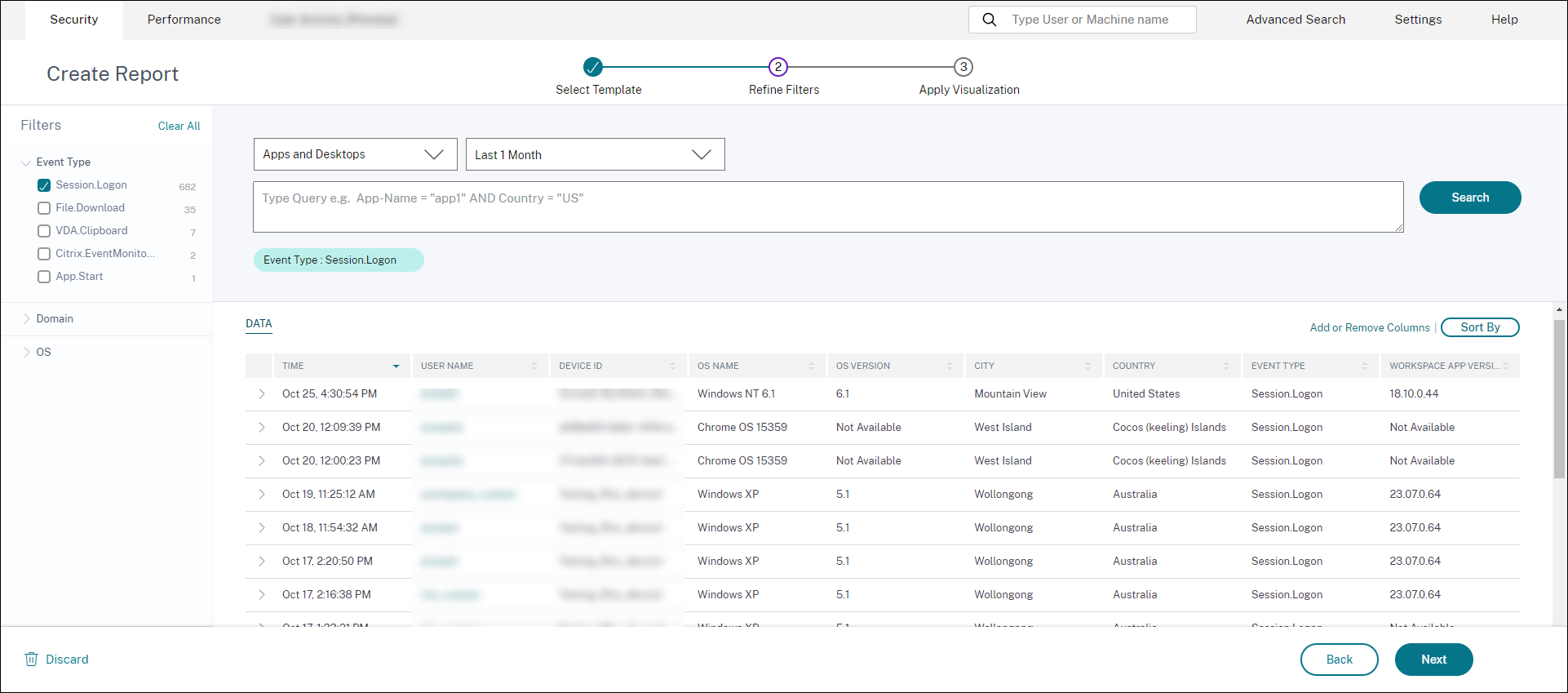Click the Discard trash can icon
This screenshot has height=693, width=1568.
32,660
